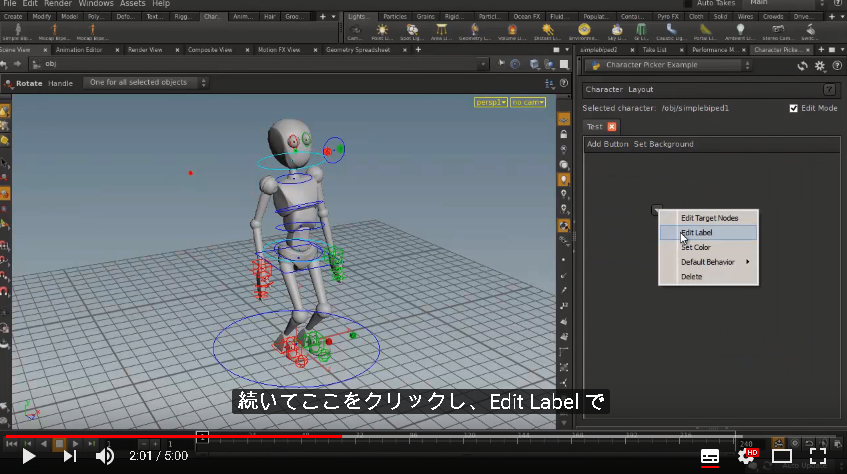Uncheck the Edit Mode checkbox

point(794,108)
